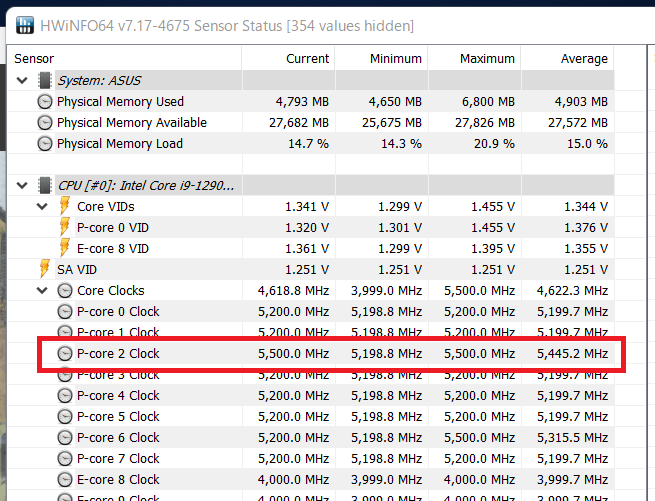This screenshot has width=655, height=501.
Task: Click the 1.341 V Core VIDs current value
Action: click(x=307, y=206)
